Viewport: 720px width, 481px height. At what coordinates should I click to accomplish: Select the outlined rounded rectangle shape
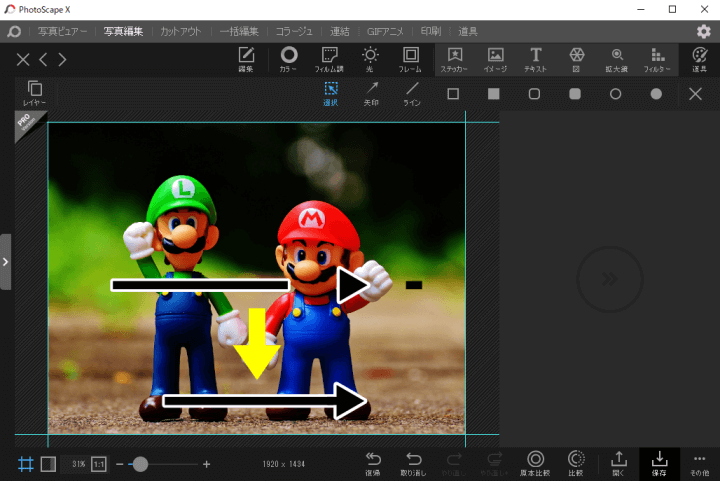534,94
